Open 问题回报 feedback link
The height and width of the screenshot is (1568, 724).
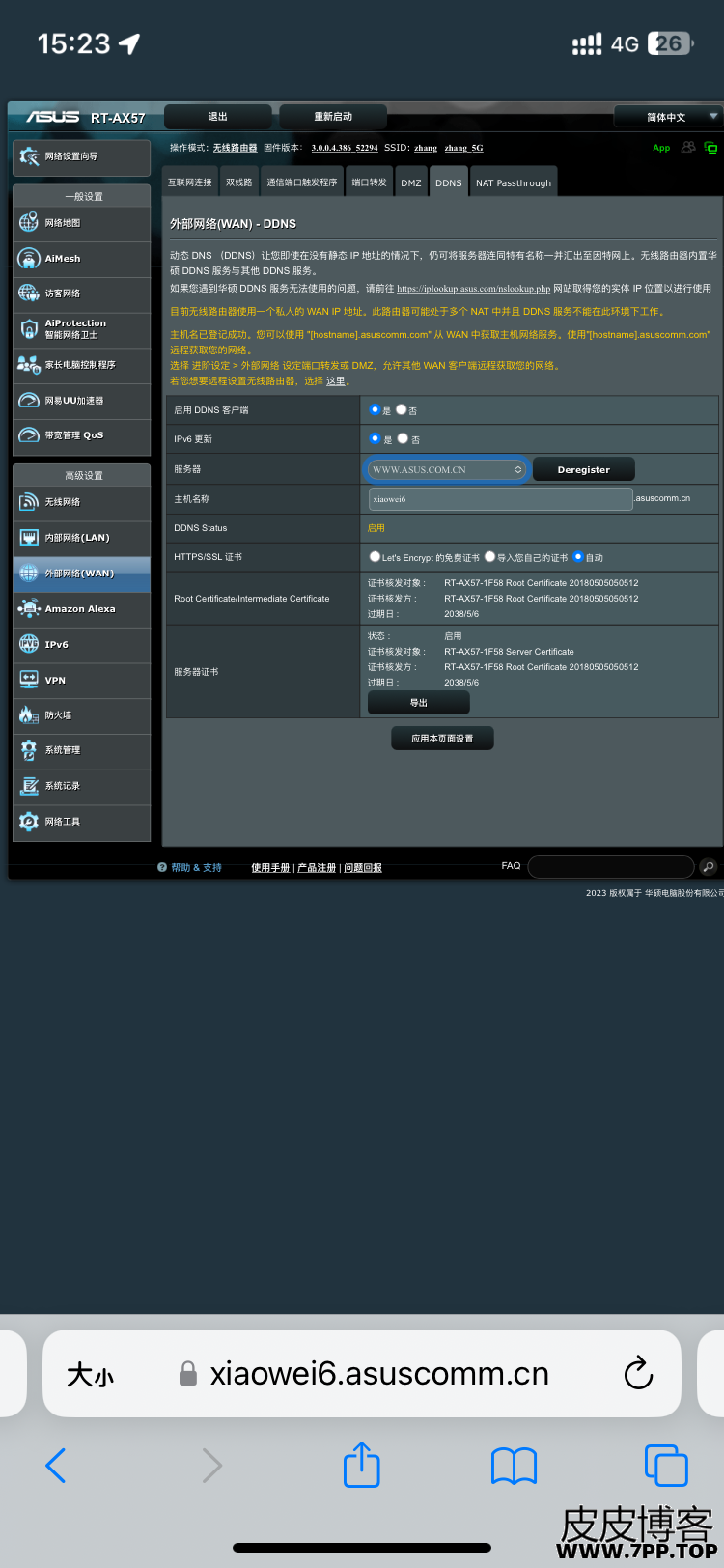click(x=363, y=868)
